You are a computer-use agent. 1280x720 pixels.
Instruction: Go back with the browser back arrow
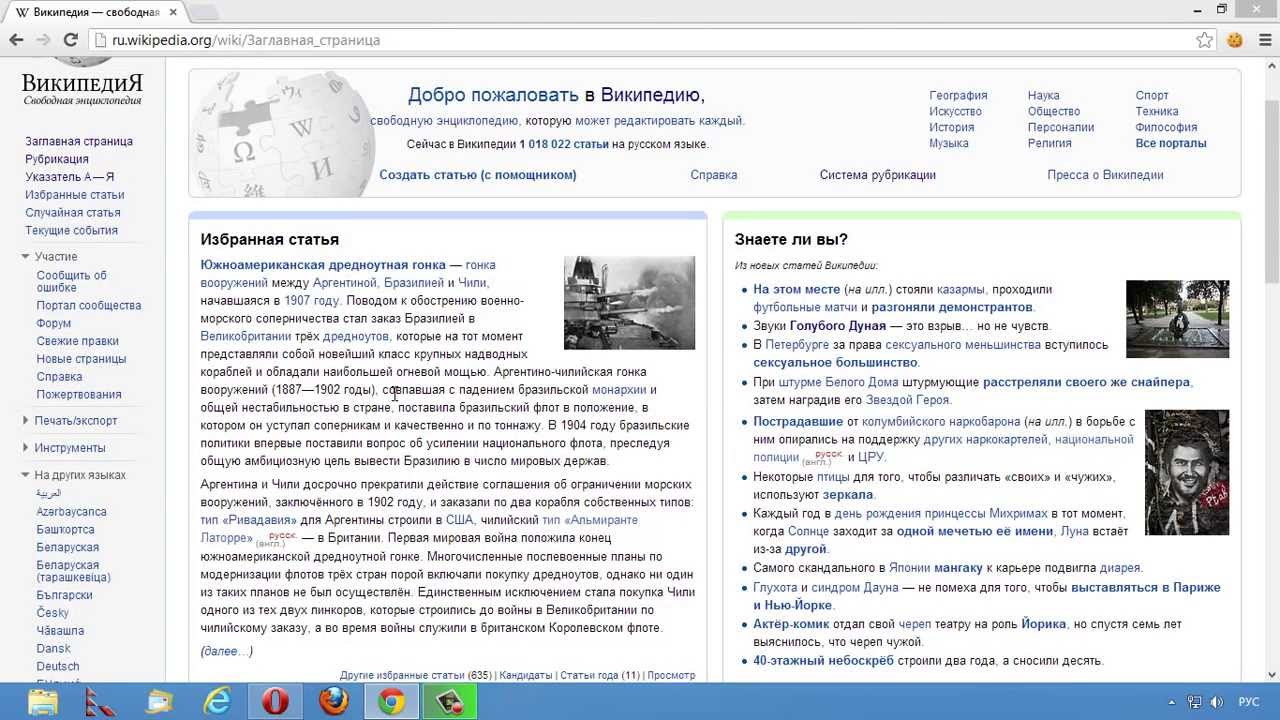[x=16, y=40]
